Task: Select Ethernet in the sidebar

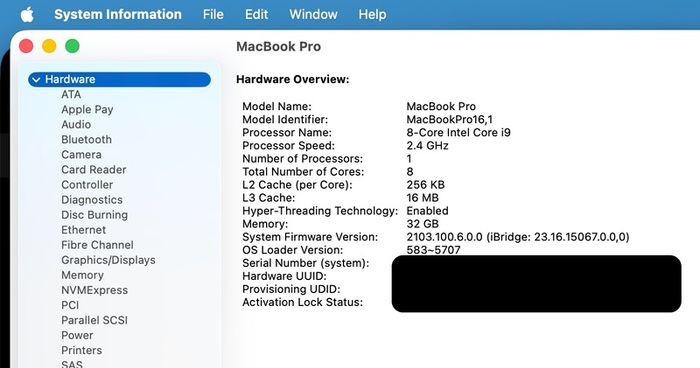Action: click(x=83, y=230)
